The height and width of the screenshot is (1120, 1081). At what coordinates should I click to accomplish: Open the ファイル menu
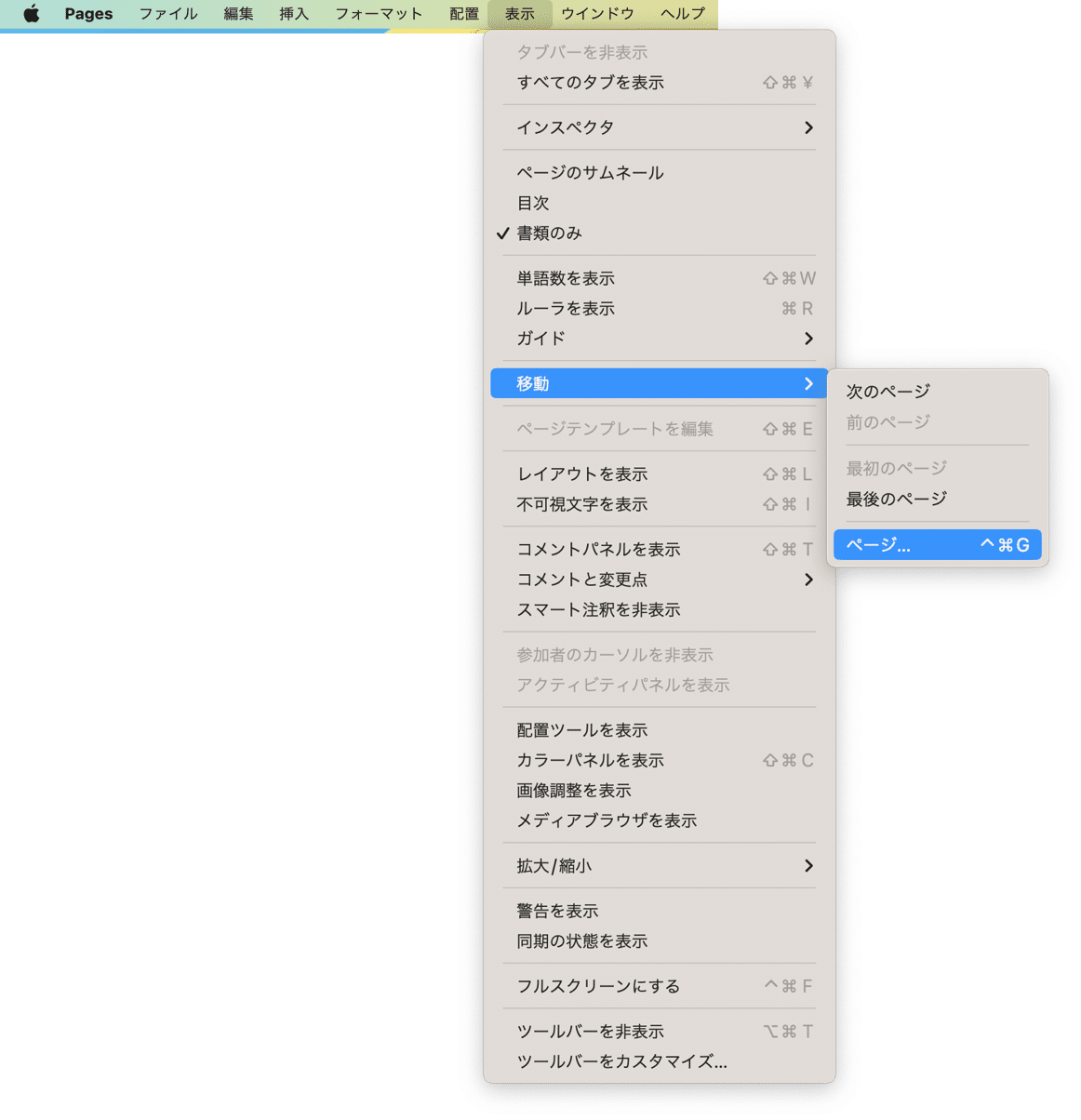click(168, 14)
